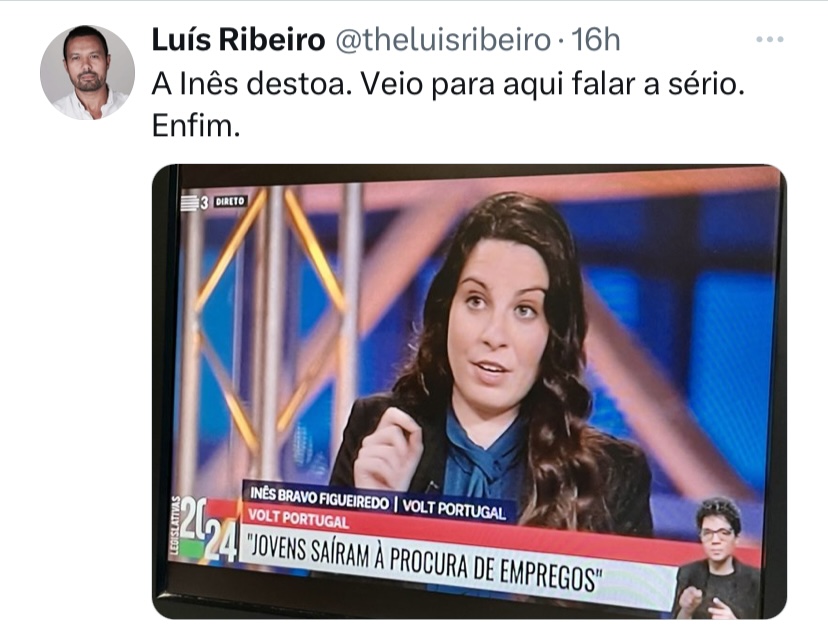Click the INÊS BRAVO FIGUEIREDO name caption
The height and width of the screenshot is (627, 828).
319,498
